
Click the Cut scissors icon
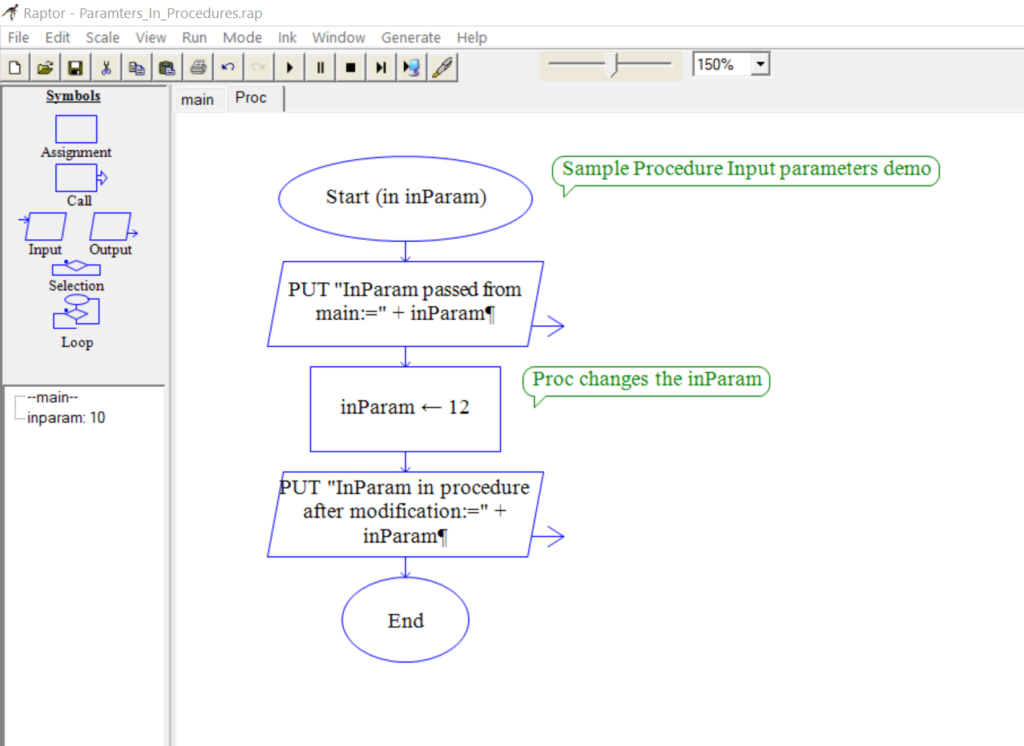tap(106, 67)
